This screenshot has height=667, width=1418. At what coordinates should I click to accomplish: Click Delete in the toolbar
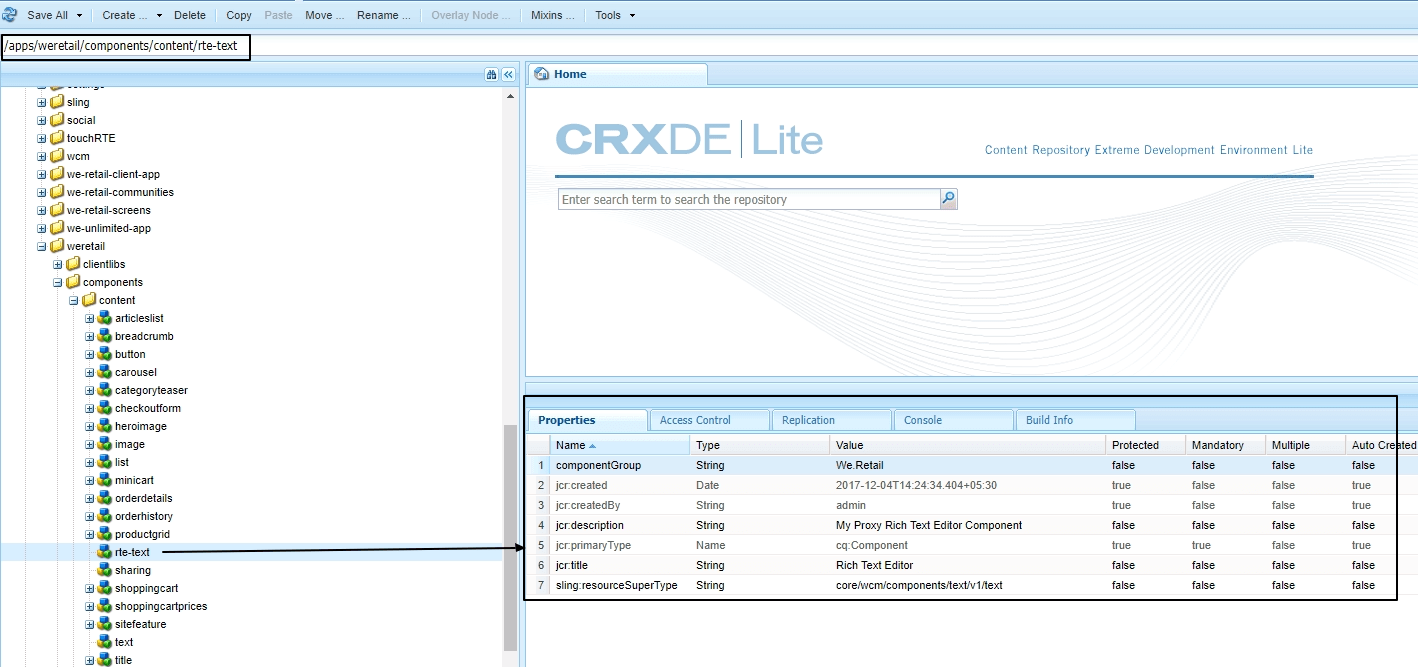pyautogui.click(x=190, y=14)
